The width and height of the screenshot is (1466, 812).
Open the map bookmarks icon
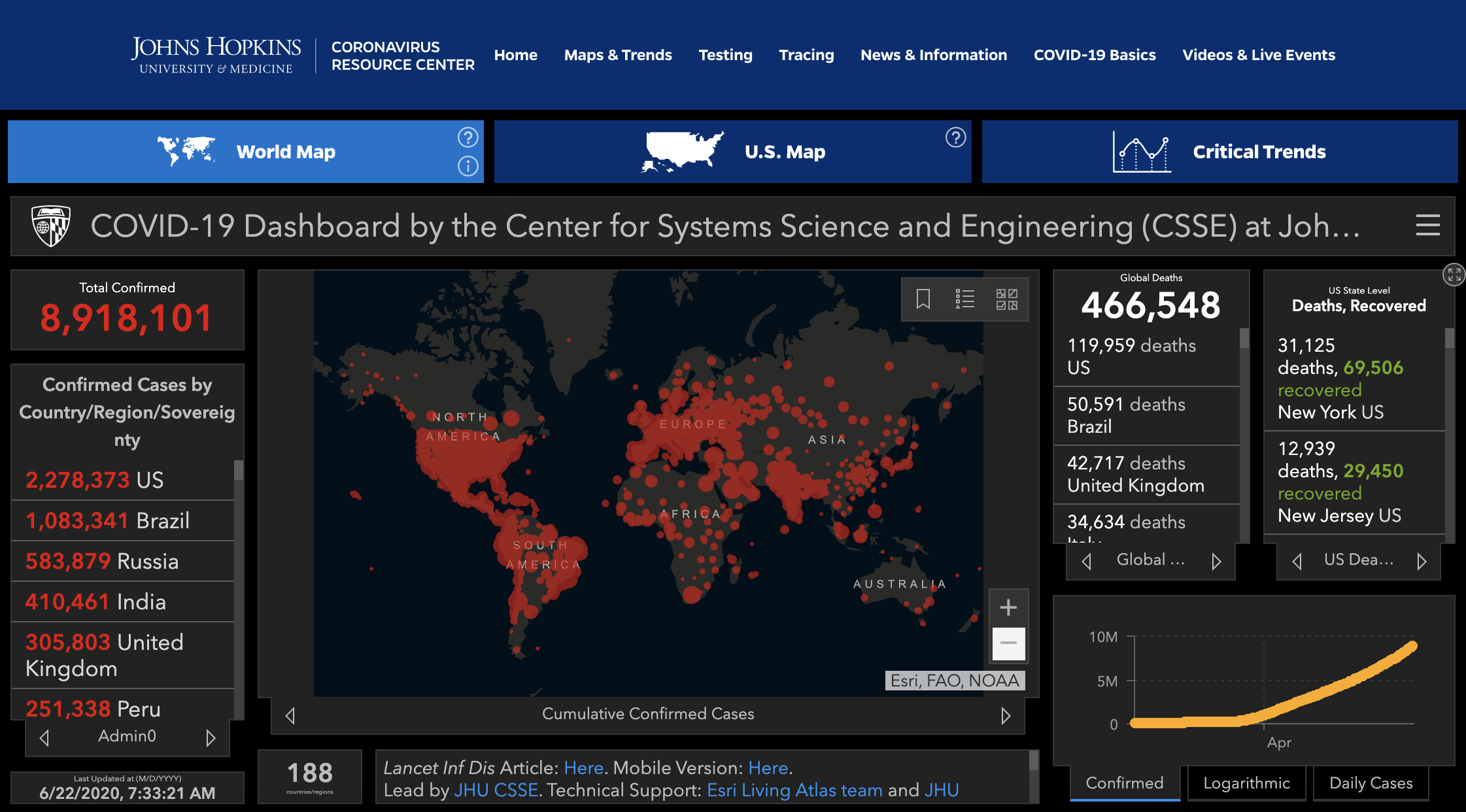(x=923, y=299)
